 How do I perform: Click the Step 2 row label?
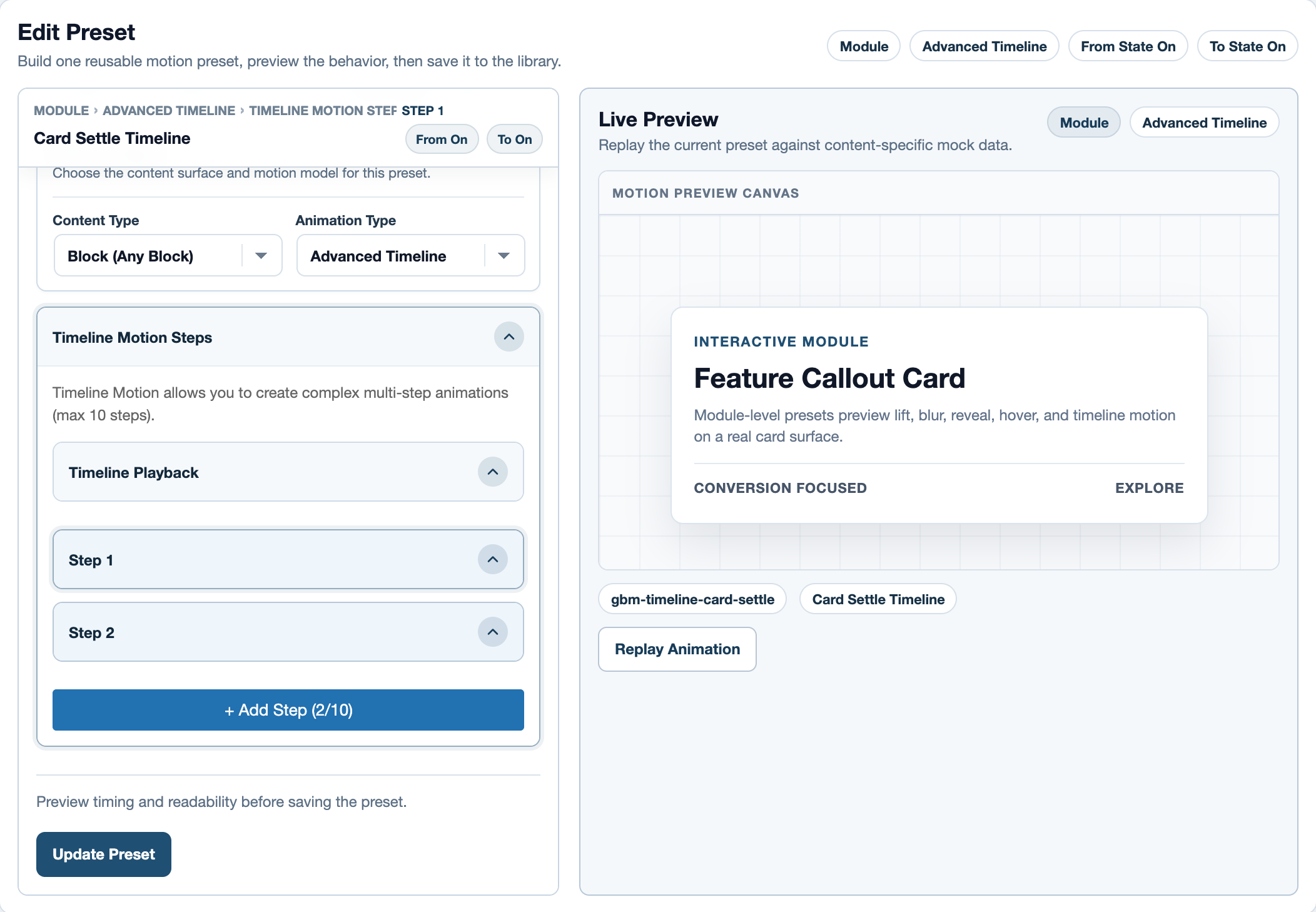pos(91,633)
